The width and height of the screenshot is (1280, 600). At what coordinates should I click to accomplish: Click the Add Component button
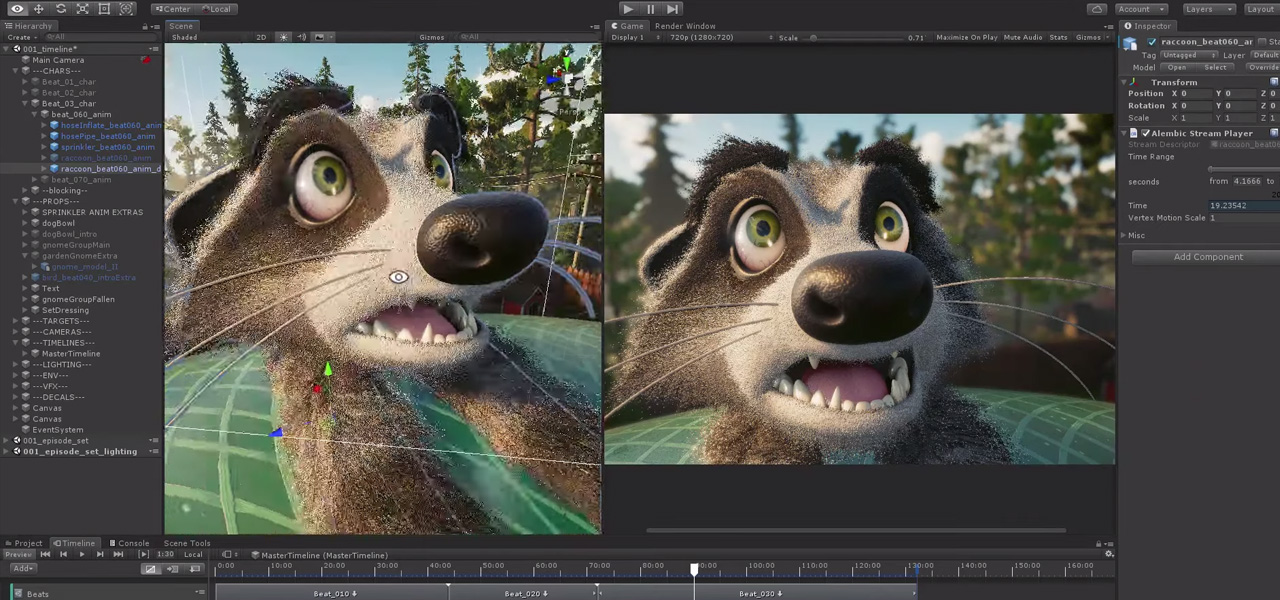[1207, 257]
